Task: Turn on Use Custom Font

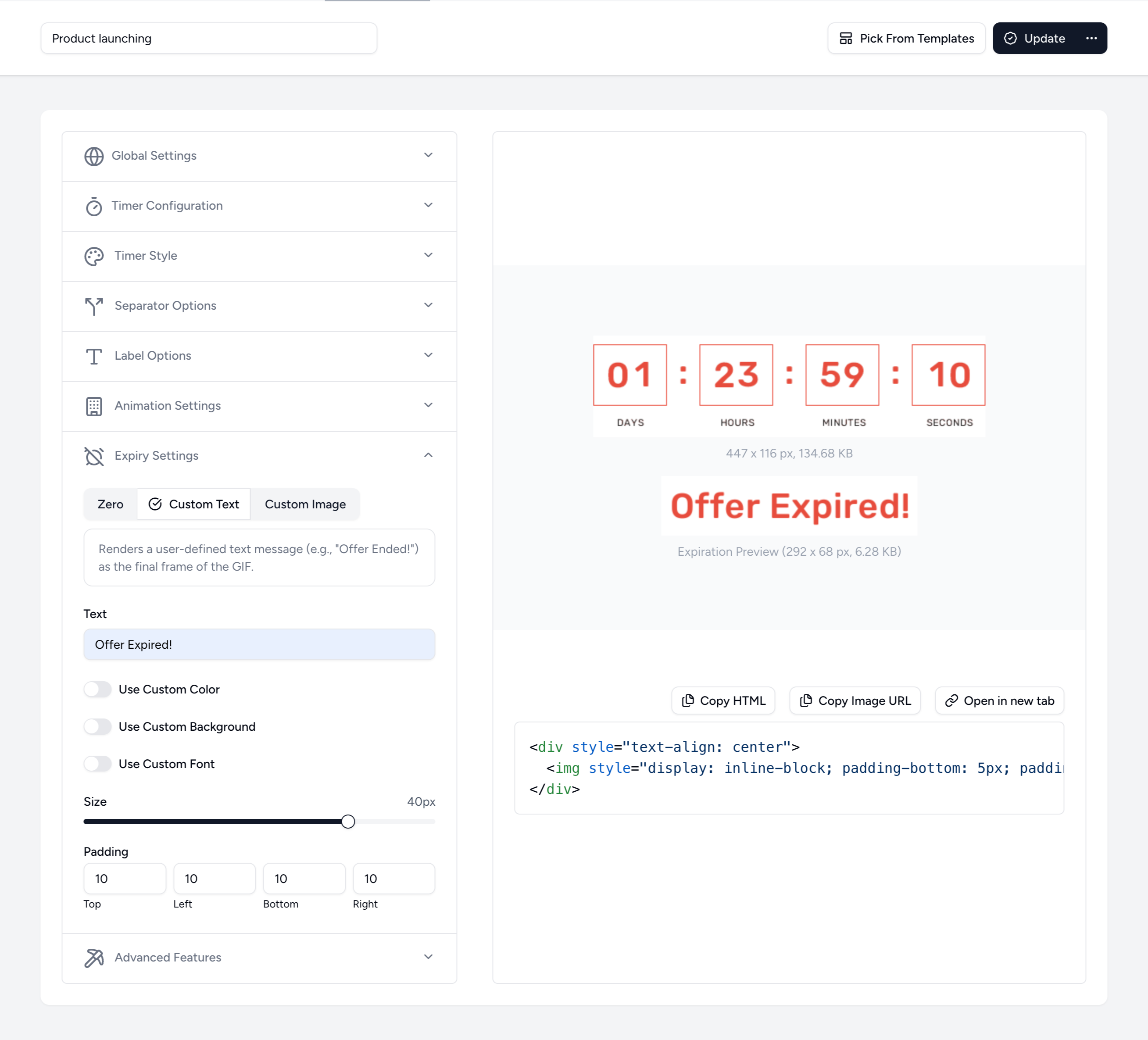Action: [x=97, y=764]
